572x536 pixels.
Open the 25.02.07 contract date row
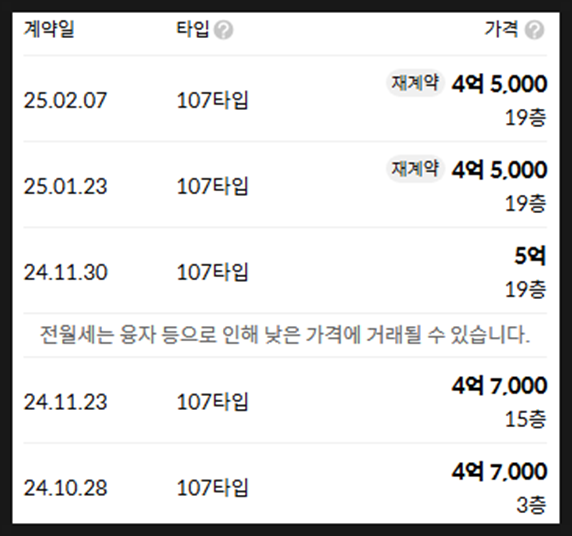pyautogui.click(x=285, y=99)
